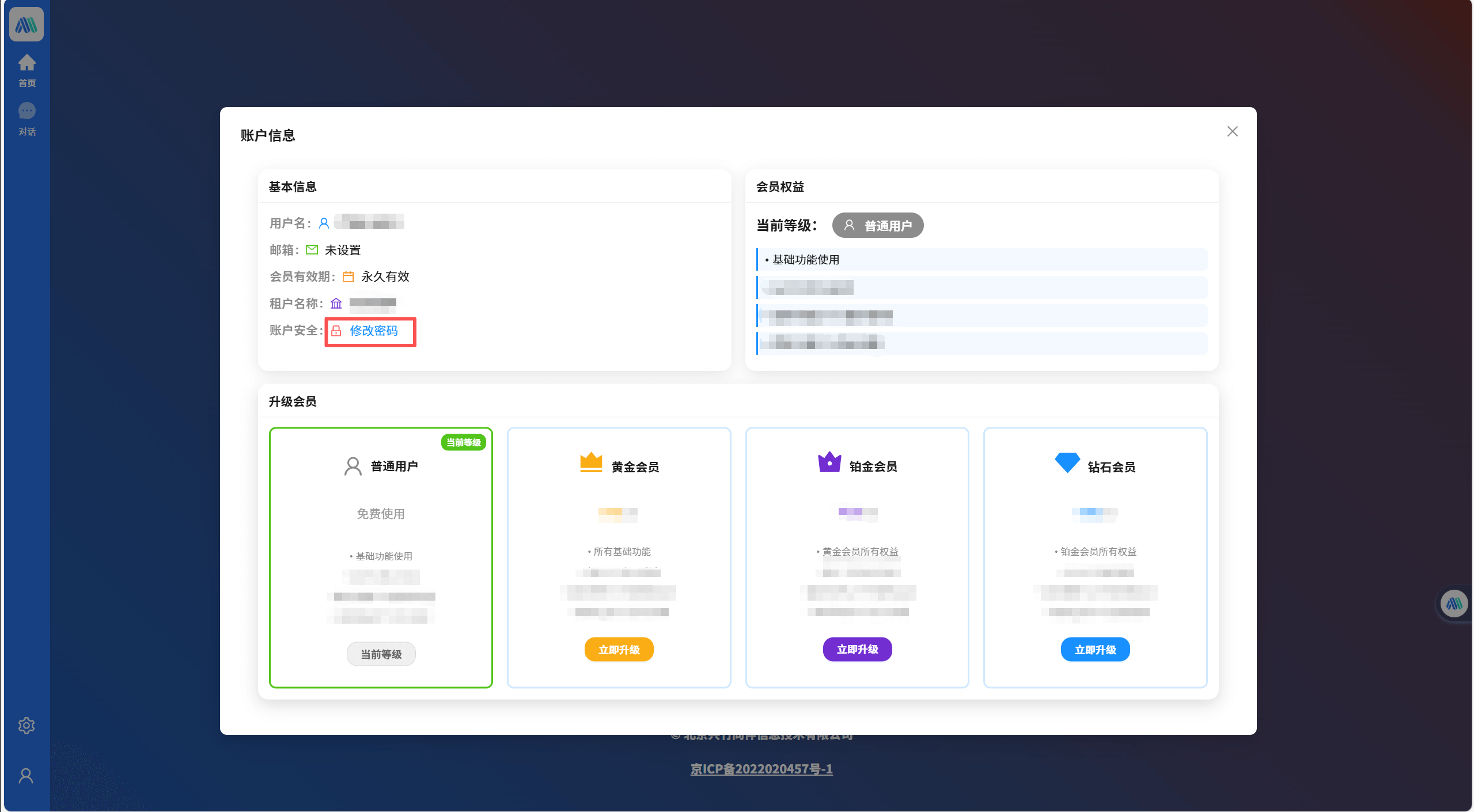The height and width of the screenshot is (812, 1474).
Task: Close the 账户信息 dialog
Action: coord(1232,131)
